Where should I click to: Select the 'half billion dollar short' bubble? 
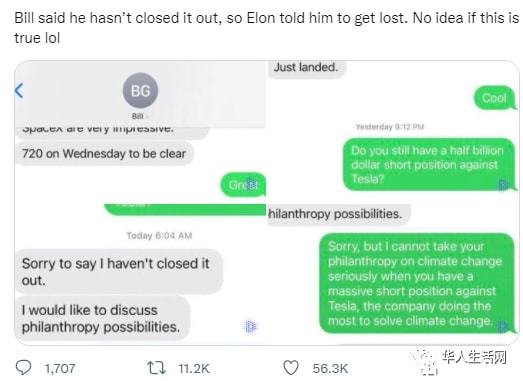(430, 165)
